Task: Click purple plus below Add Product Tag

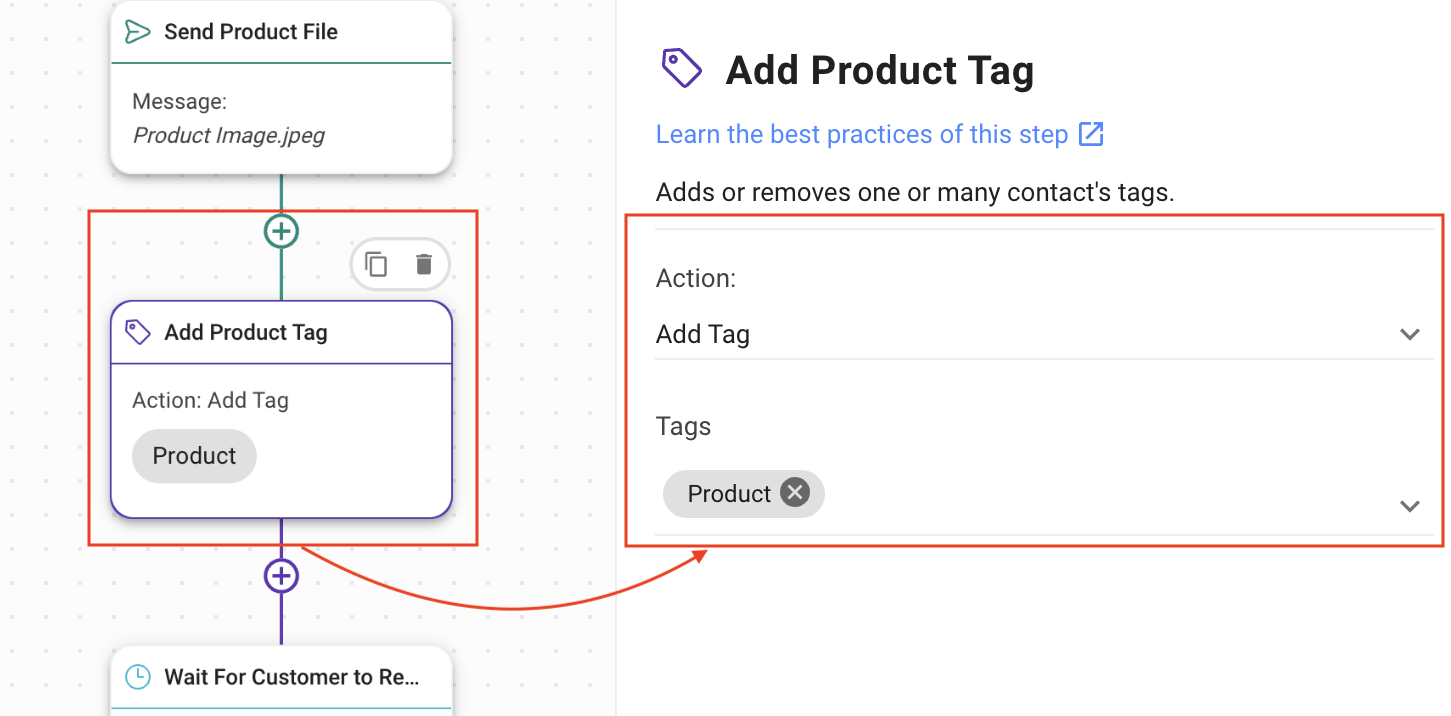Action: (282, 576)
